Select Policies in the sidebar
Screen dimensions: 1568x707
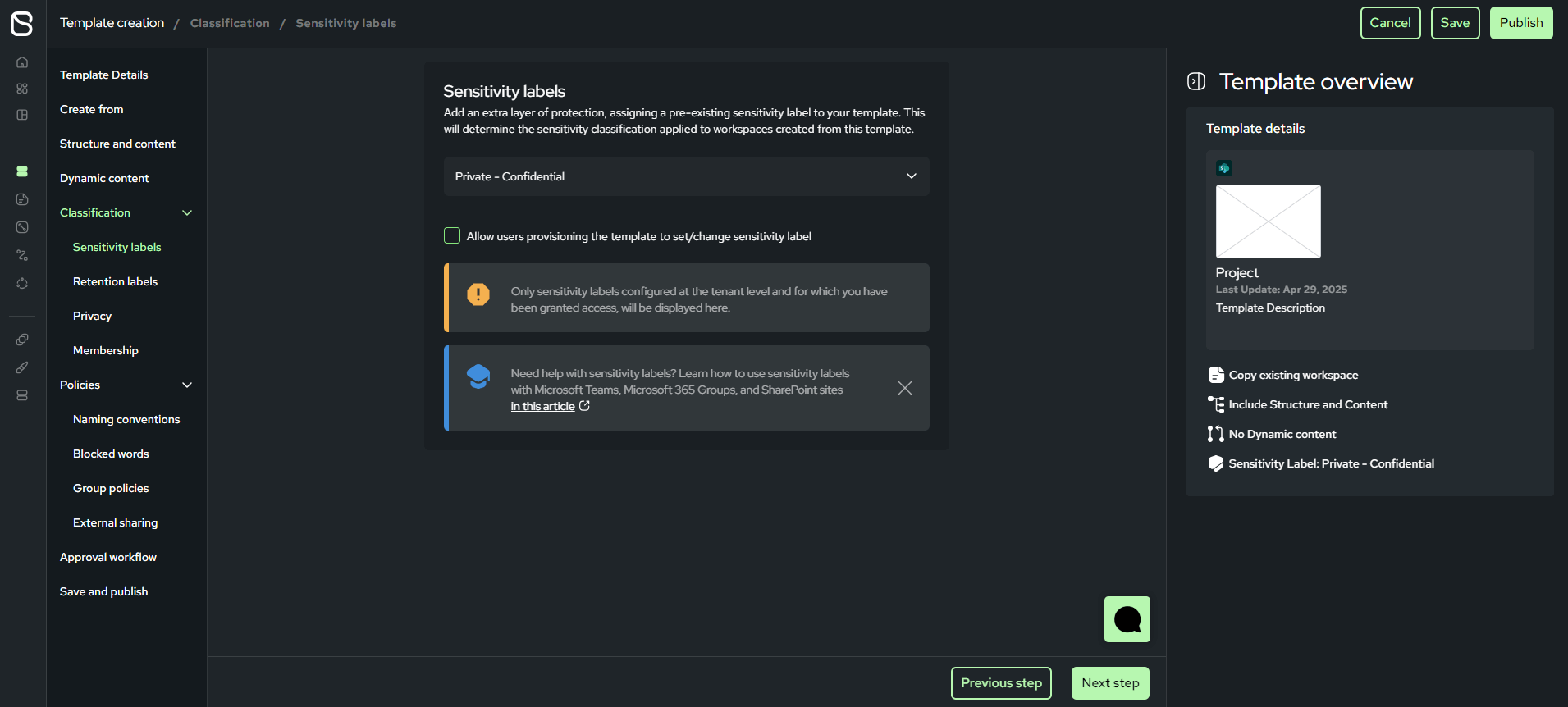tap(80, 385)
